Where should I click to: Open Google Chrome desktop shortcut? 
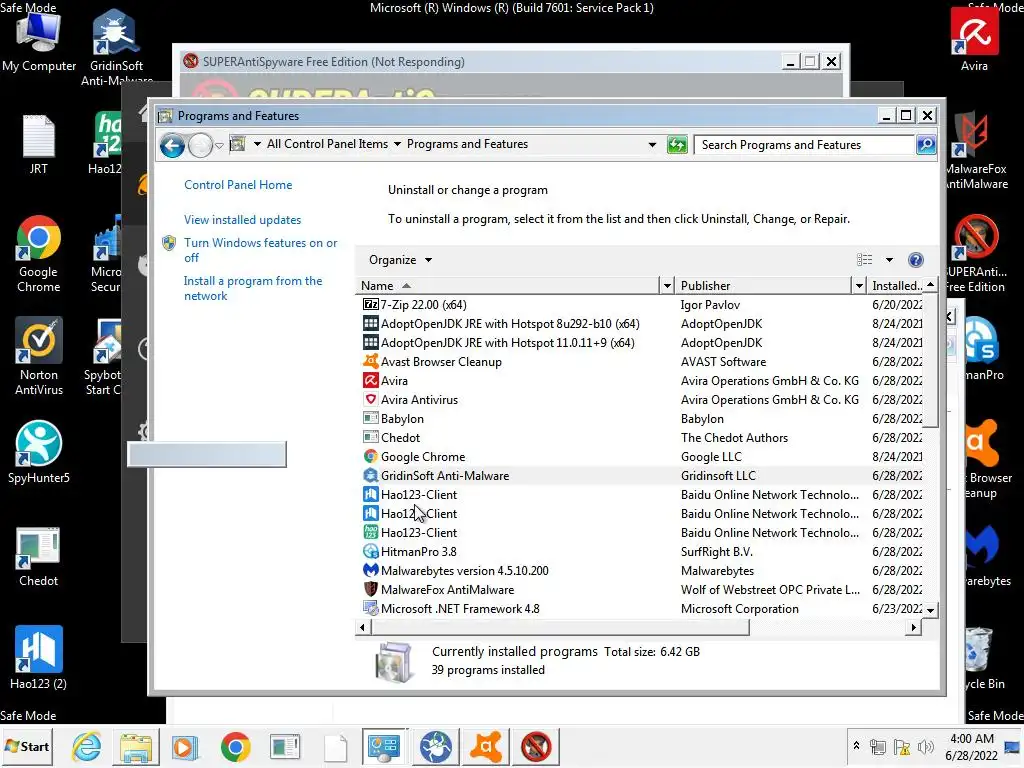pyautogui.click(x=39, y=254)
